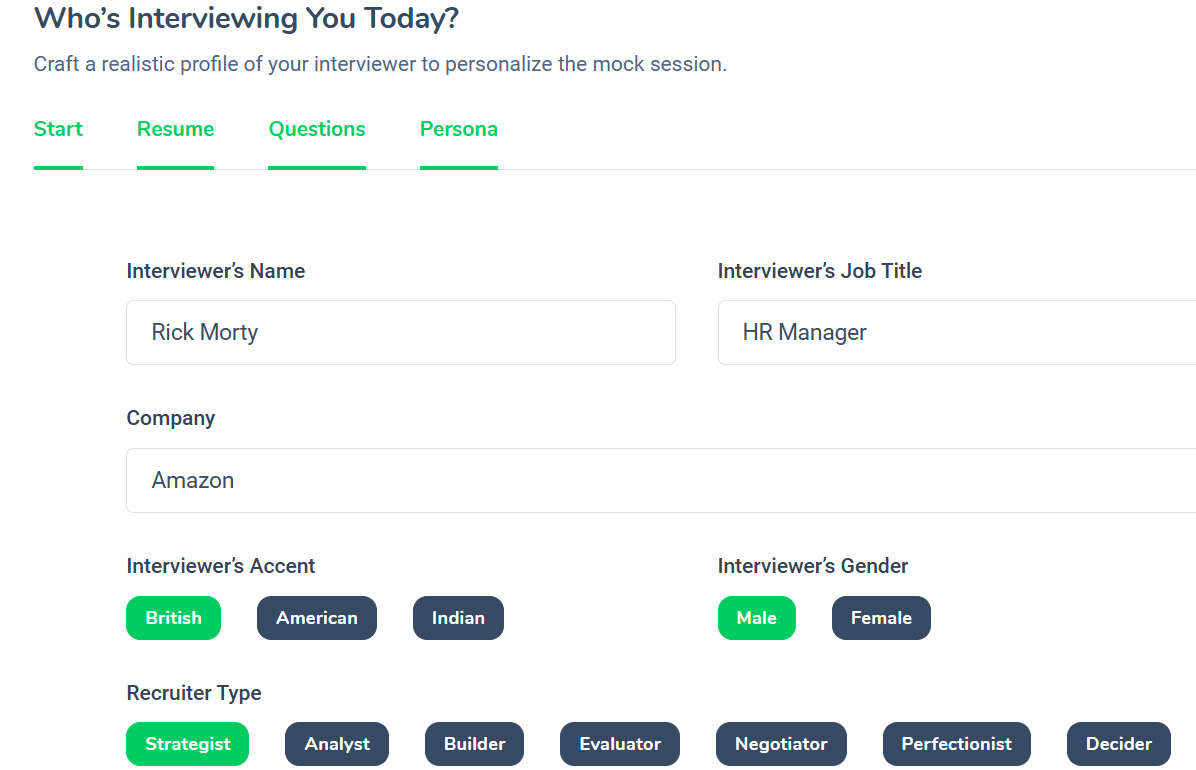Open the Resume tab
The image size is (1196, 770).
point(175,129)
